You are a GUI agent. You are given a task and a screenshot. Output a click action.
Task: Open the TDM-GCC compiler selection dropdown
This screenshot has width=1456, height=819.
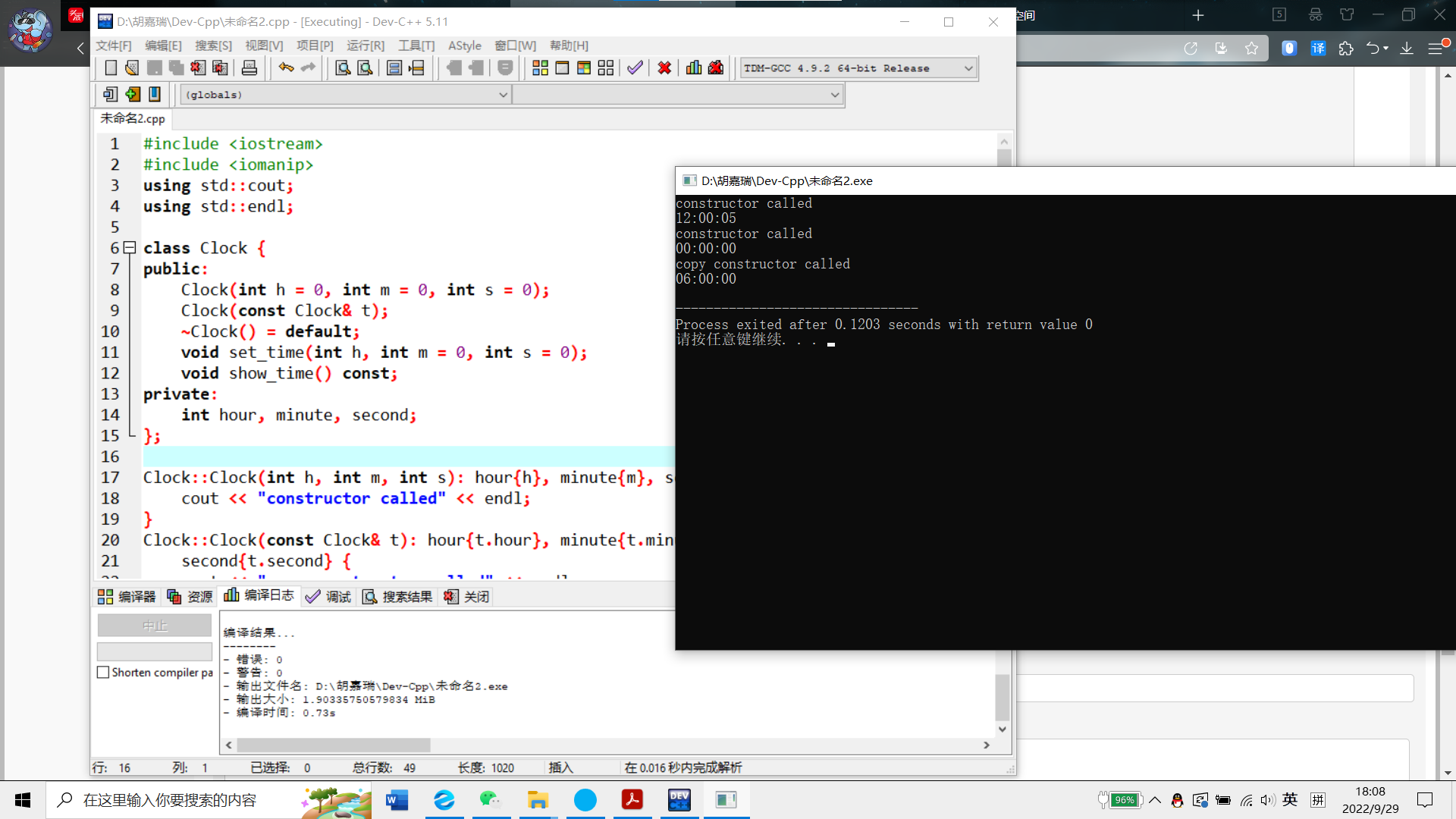click(x=968, y=68)
